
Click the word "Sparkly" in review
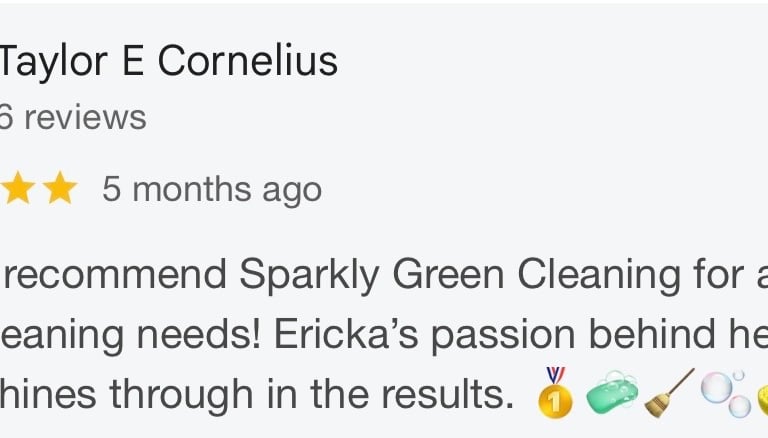309,276
